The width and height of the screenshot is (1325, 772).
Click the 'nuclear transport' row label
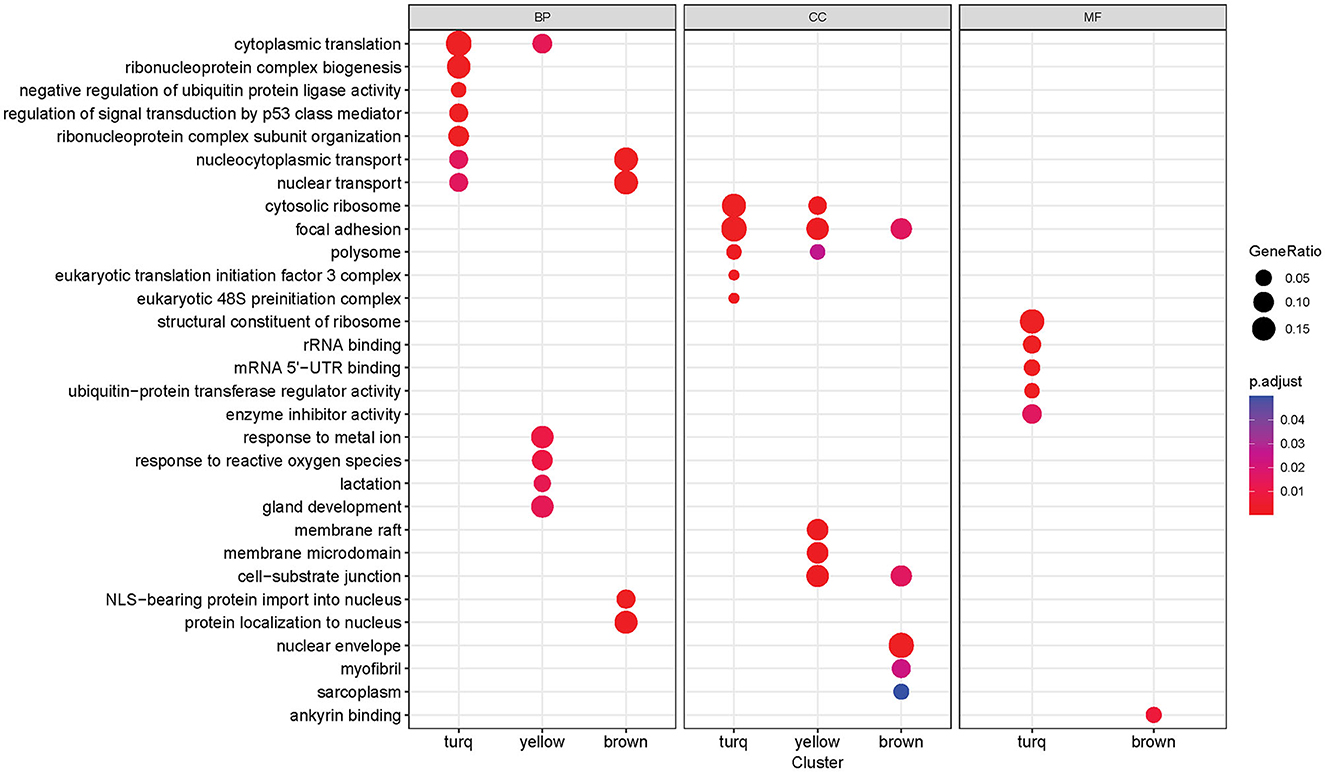point(339,183)
